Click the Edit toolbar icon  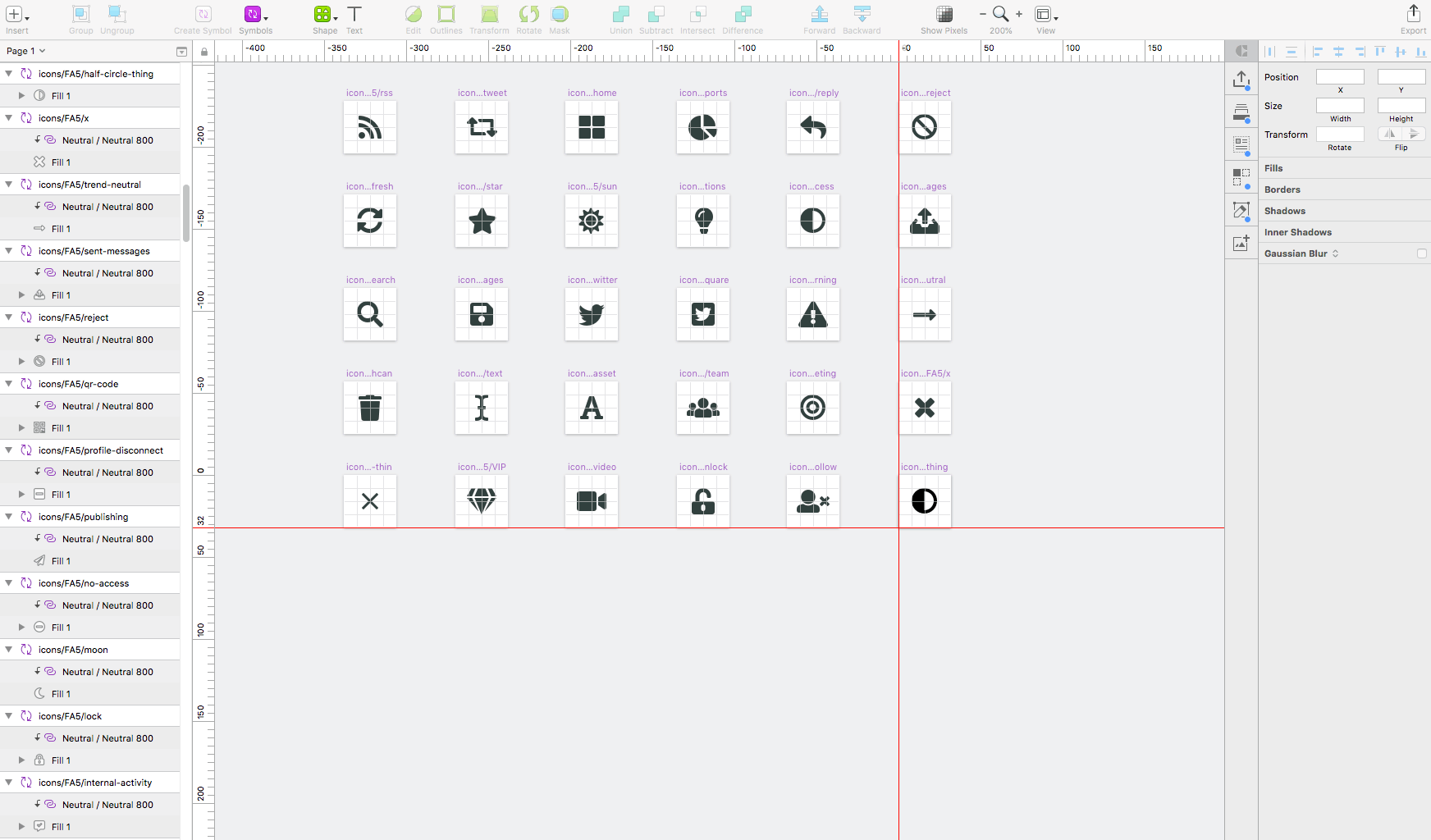coord(414,15)
